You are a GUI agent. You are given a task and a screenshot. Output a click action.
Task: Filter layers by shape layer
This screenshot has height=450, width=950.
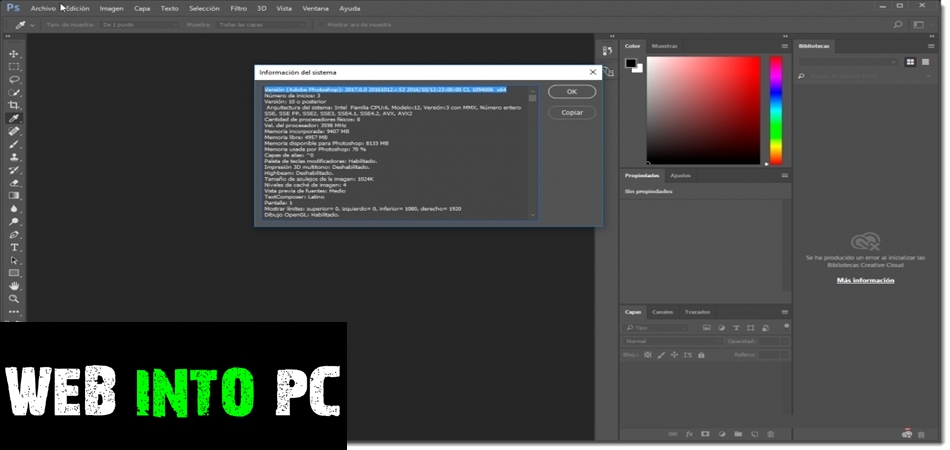pos(751,328)
